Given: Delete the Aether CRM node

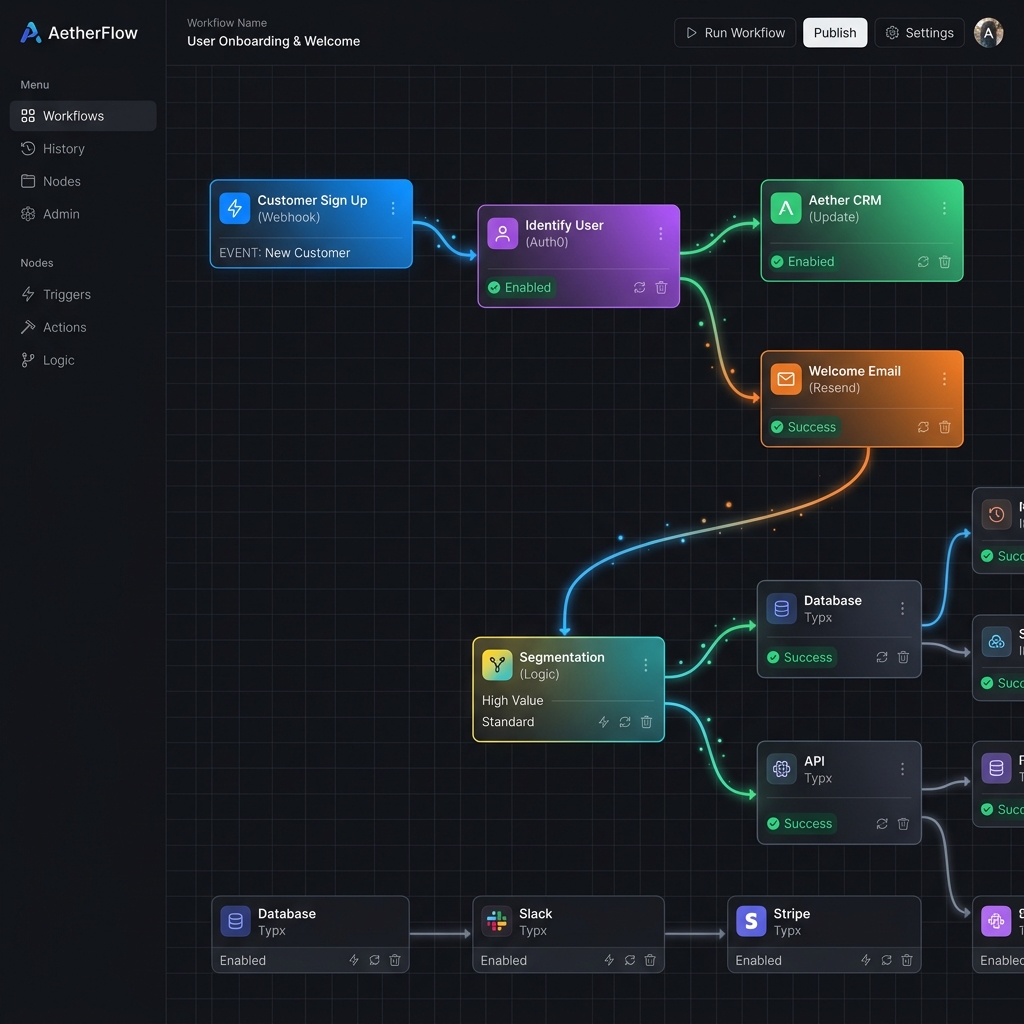Looking at the screenshot, I should pos(944,261).
